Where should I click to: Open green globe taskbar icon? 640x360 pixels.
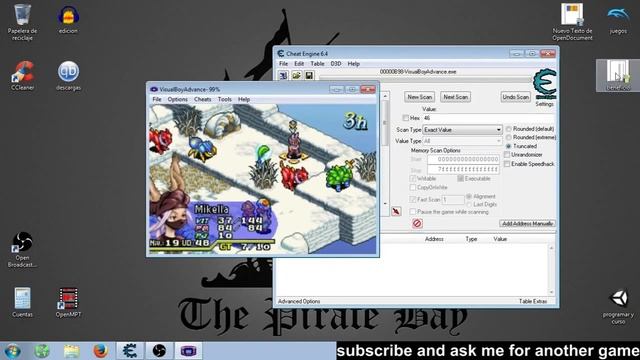pos(42,351)
